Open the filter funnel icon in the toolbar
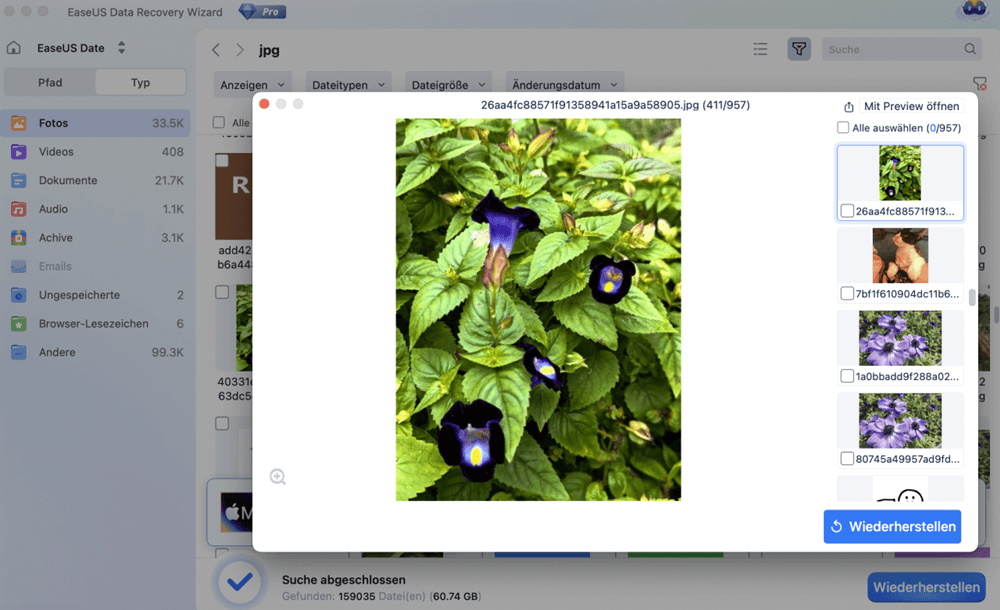The image size is (1000, 610). [798, 48]
